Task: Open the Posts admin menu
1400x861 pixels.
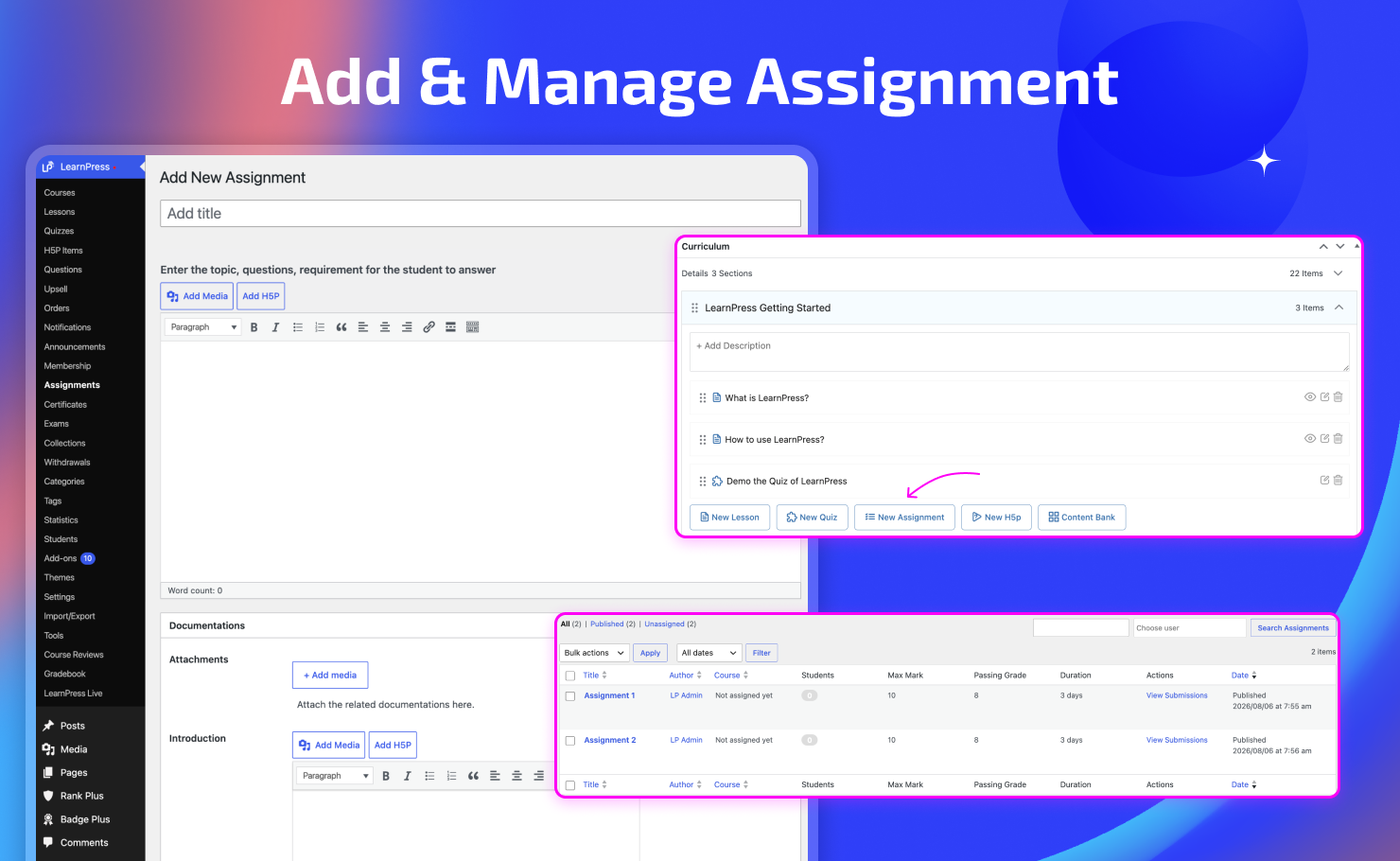Action: [72, 726]
